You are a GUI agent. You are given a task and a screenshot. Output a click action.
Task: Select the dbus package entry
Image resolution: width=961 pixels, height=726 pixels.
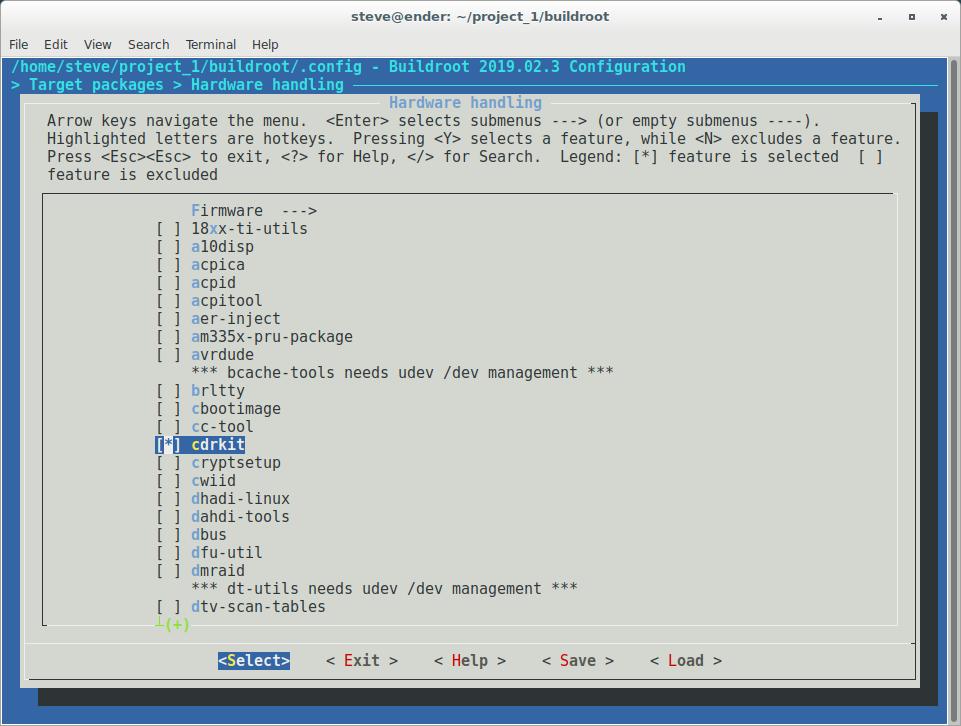point(209,535)
